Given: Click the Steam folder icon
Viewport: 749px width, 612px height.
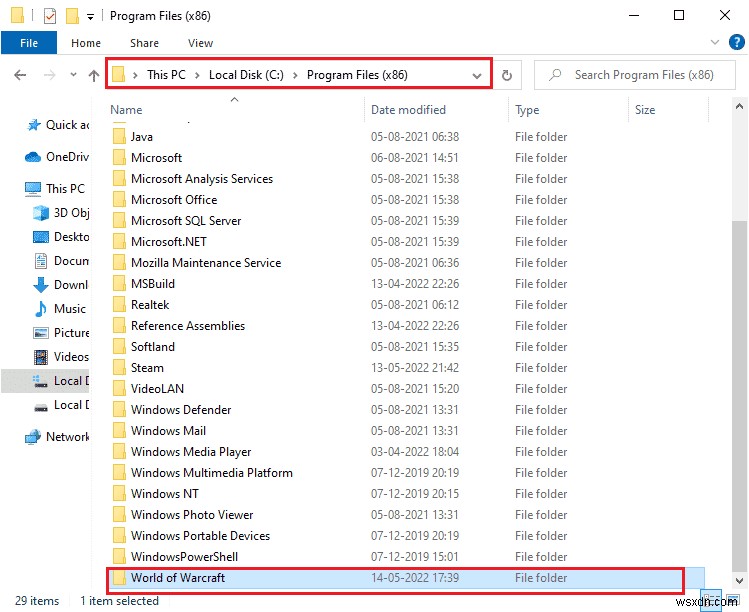Looking at the screenshot, I should click(x=119, y=368).
